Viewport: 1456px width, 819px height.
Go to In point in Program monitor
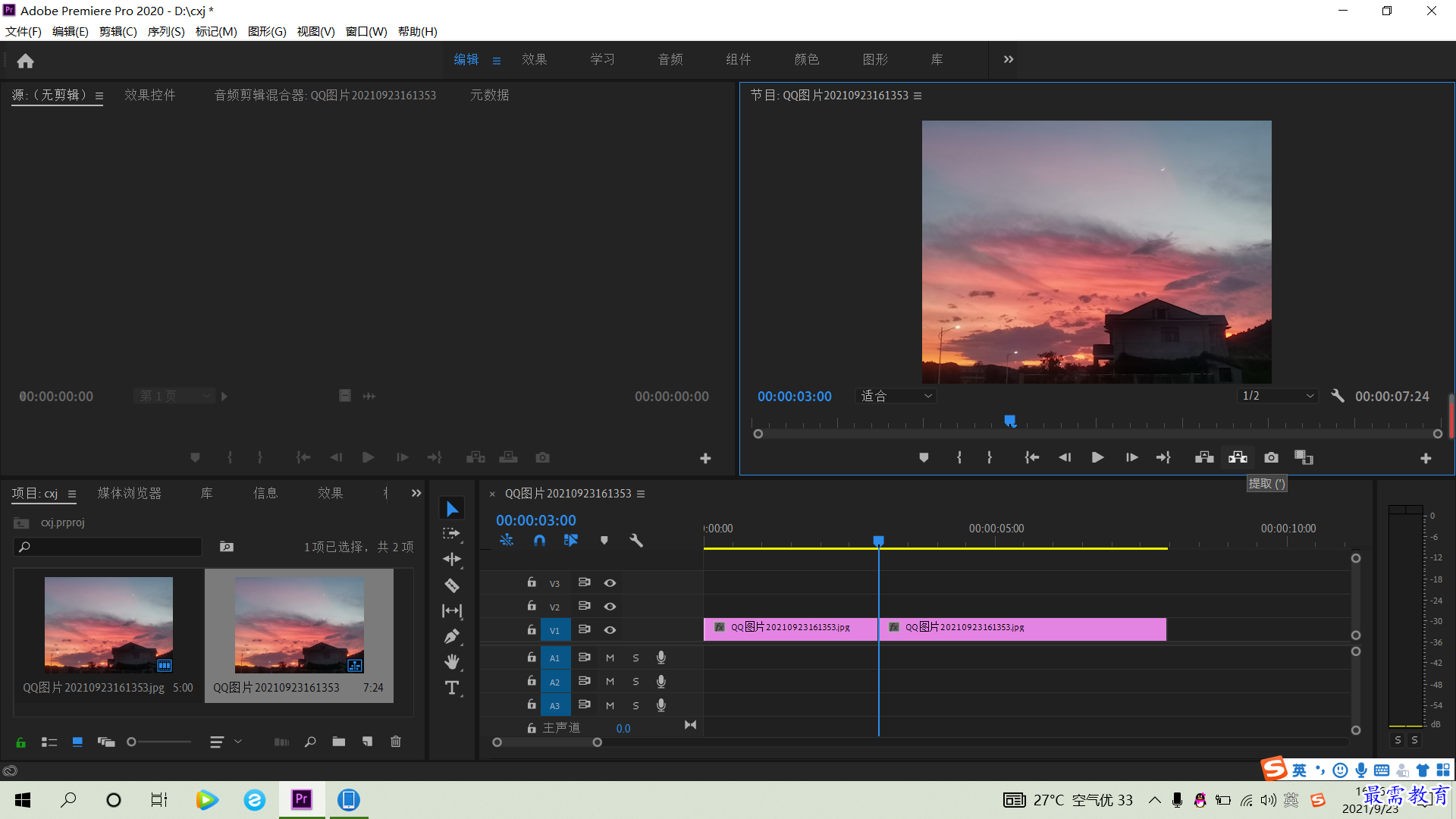[1032, 457]
